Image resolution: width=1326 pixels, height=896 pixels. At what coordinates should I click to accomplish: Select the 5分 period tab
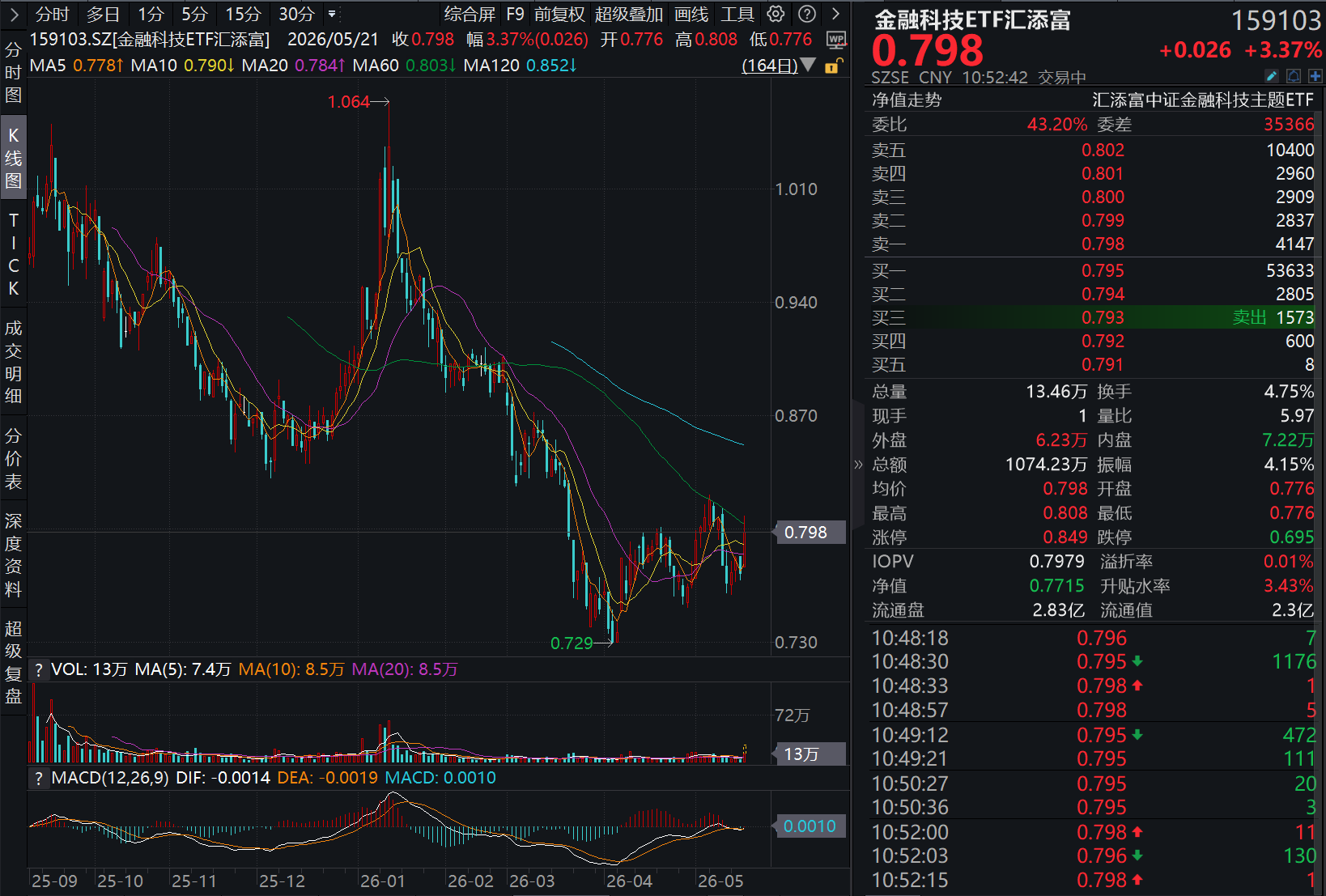[x=194, y=14]
